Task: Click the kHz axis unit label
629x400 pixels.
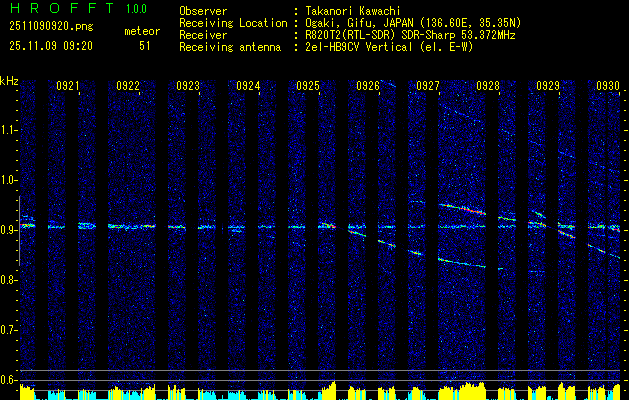Action: click(9, 81)
